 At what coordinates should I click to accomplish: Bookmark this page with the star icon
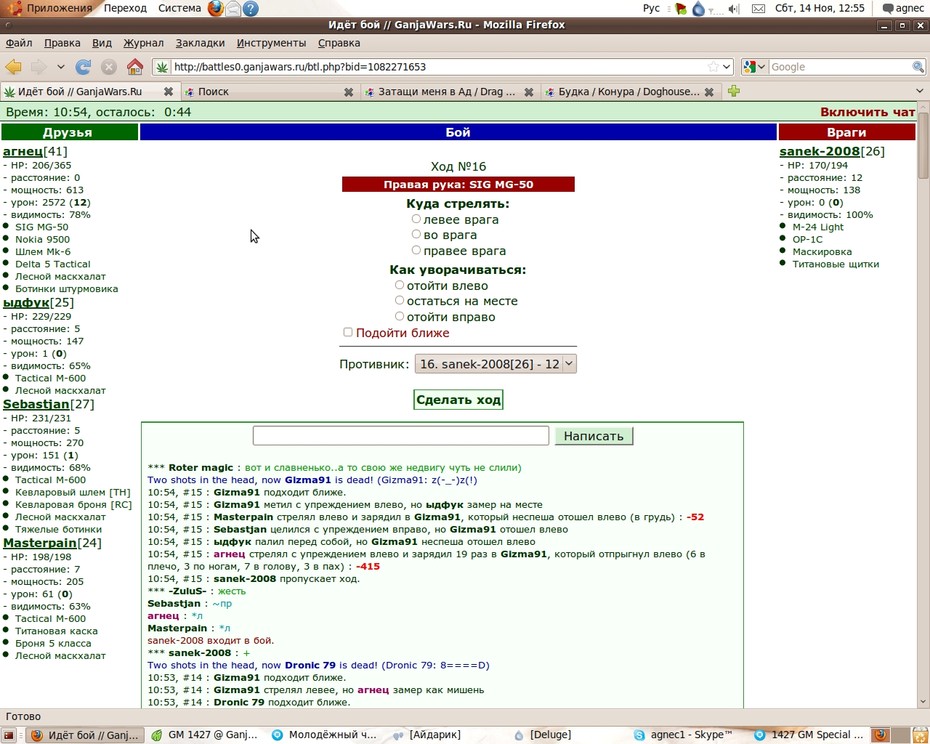[x=713, y=67]
